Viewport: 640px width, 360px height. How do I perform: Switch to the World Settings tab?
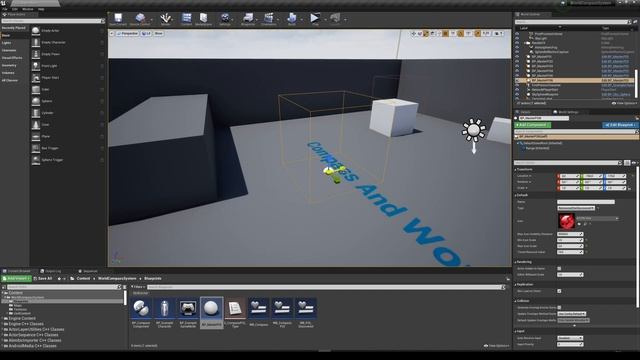(566, 112)
